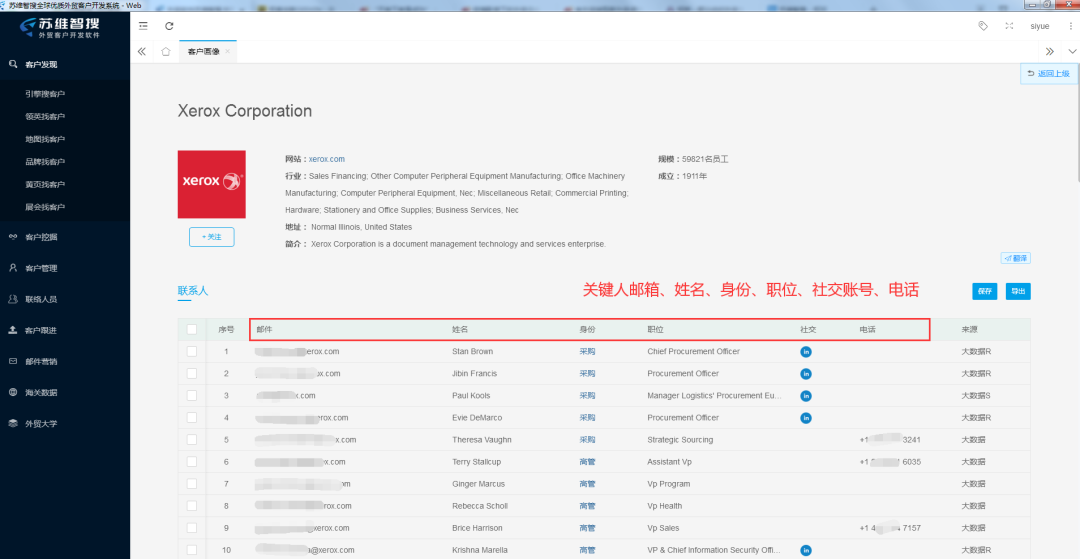Click the 翻译 translate button
1080x559 pixels.
pos(1016,259)
